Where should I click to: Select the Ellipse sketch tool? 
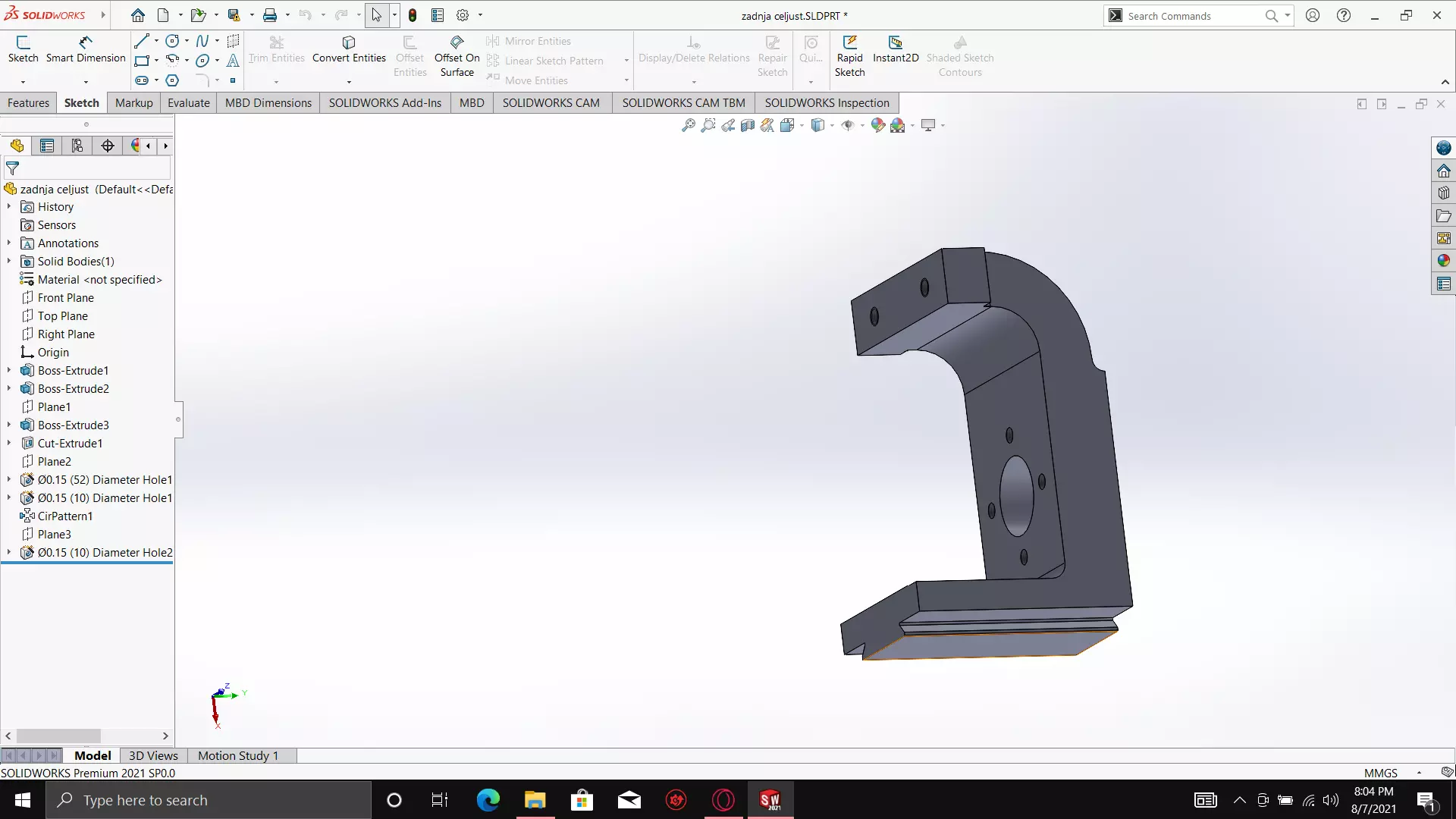pos(202,61)
